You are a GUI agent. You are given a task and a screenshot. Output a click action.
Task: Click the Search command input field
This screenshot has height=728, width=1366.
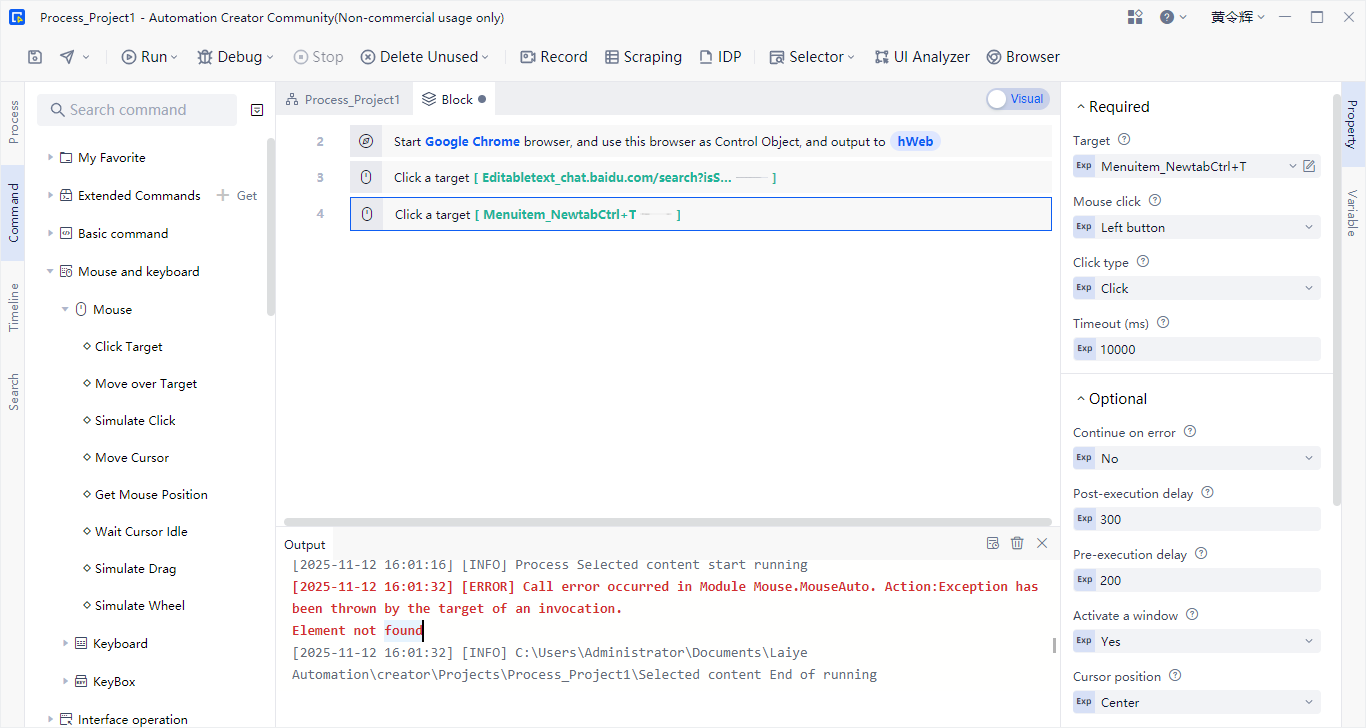(x=137, y=110)
